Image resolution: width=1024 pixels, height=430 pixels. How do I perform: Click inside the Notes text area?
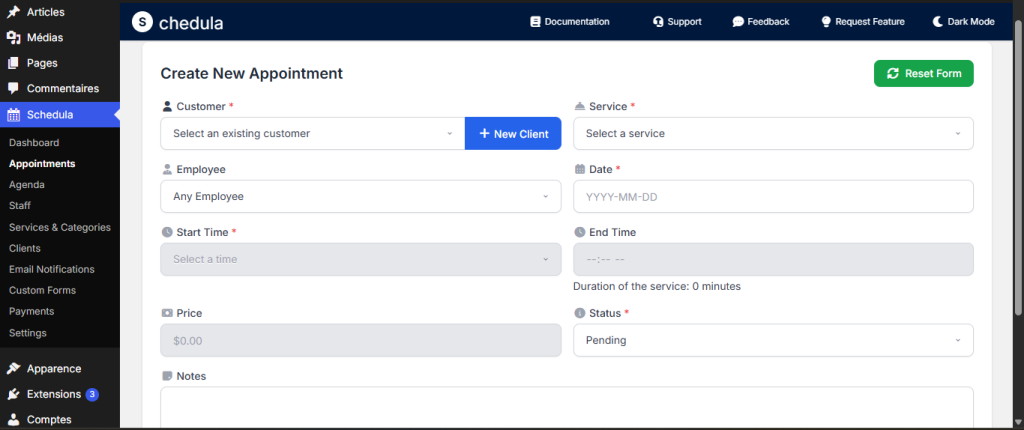566,407
